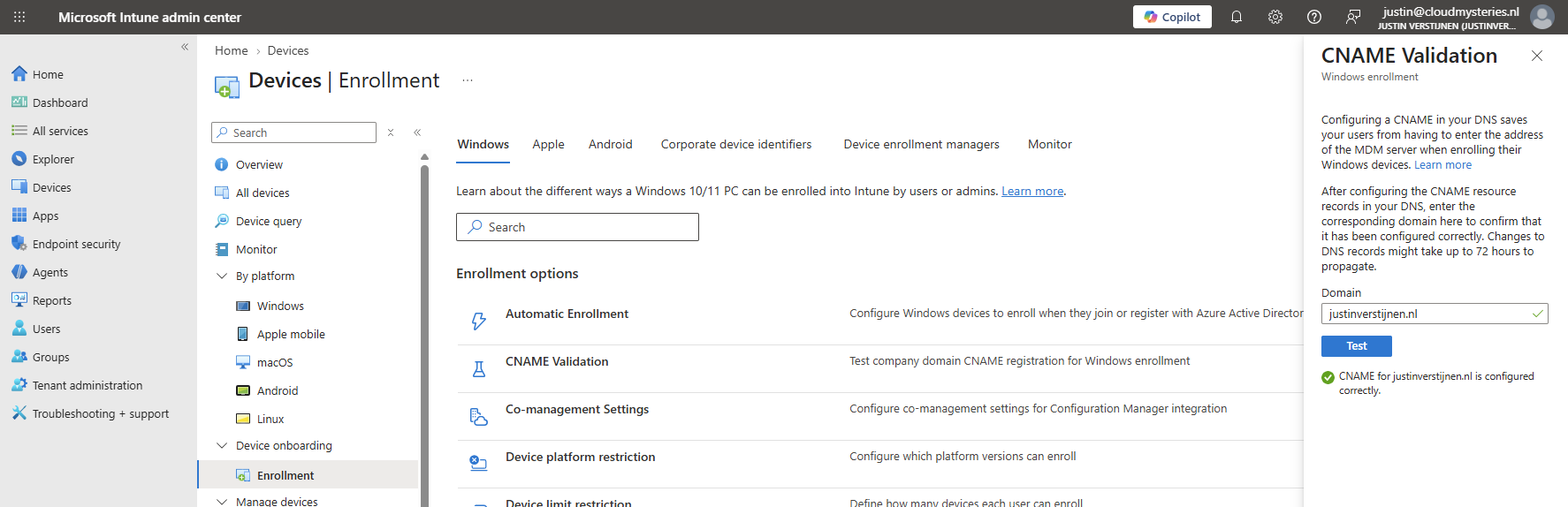Open the notifications bell

(1237, 17)
